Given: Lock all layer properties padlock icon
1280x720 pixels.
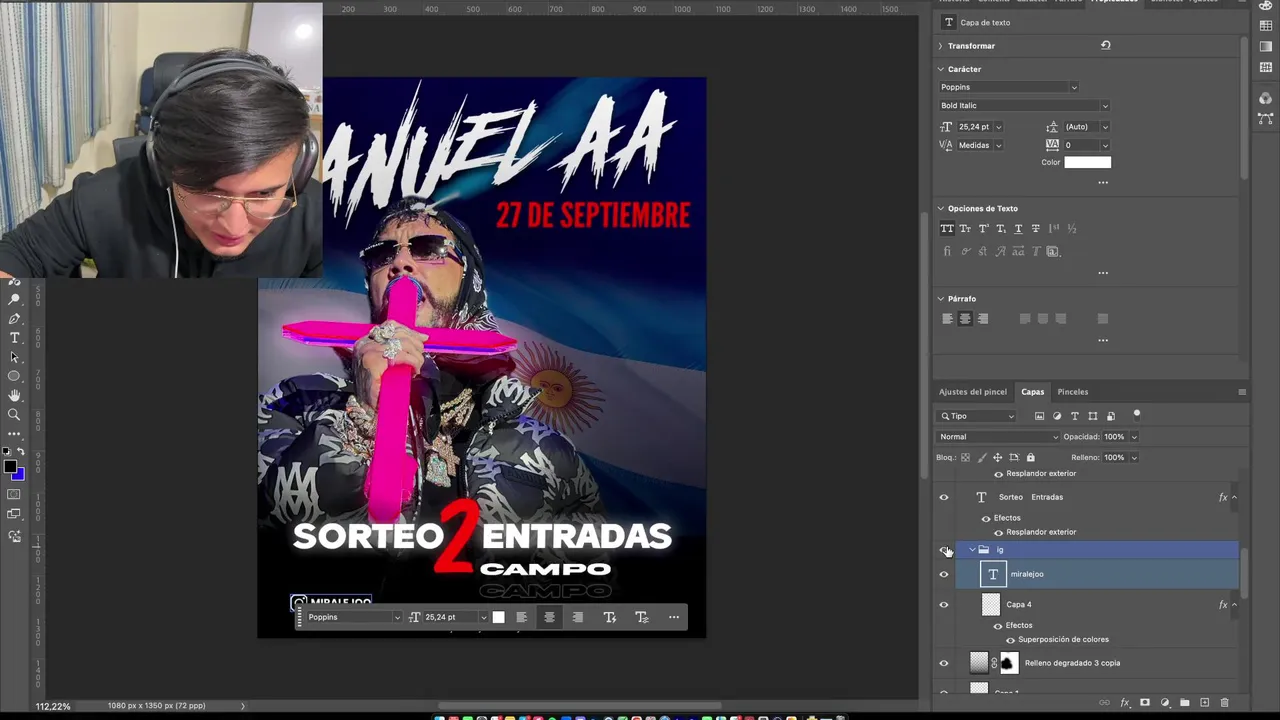Looking at the screenshot, I should click(1030, 457).
